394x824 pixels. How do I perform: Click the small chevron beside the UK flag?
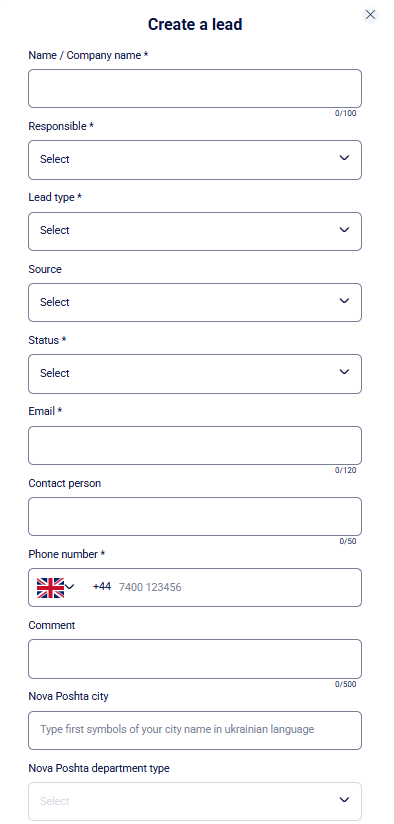tap(70, 586)
